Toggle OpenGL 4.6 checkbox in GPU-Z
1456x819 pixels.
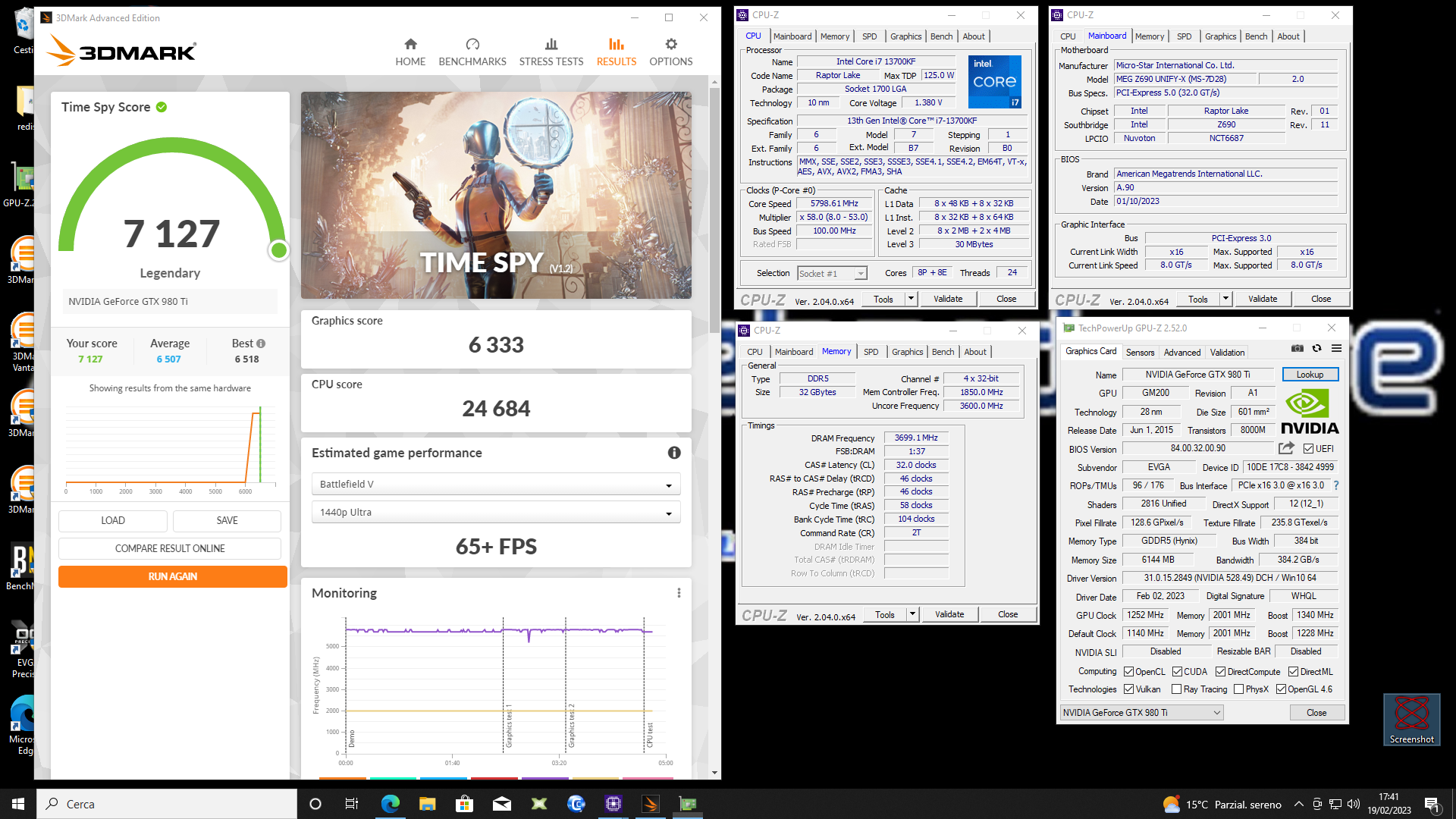[x=1281, y=689]
